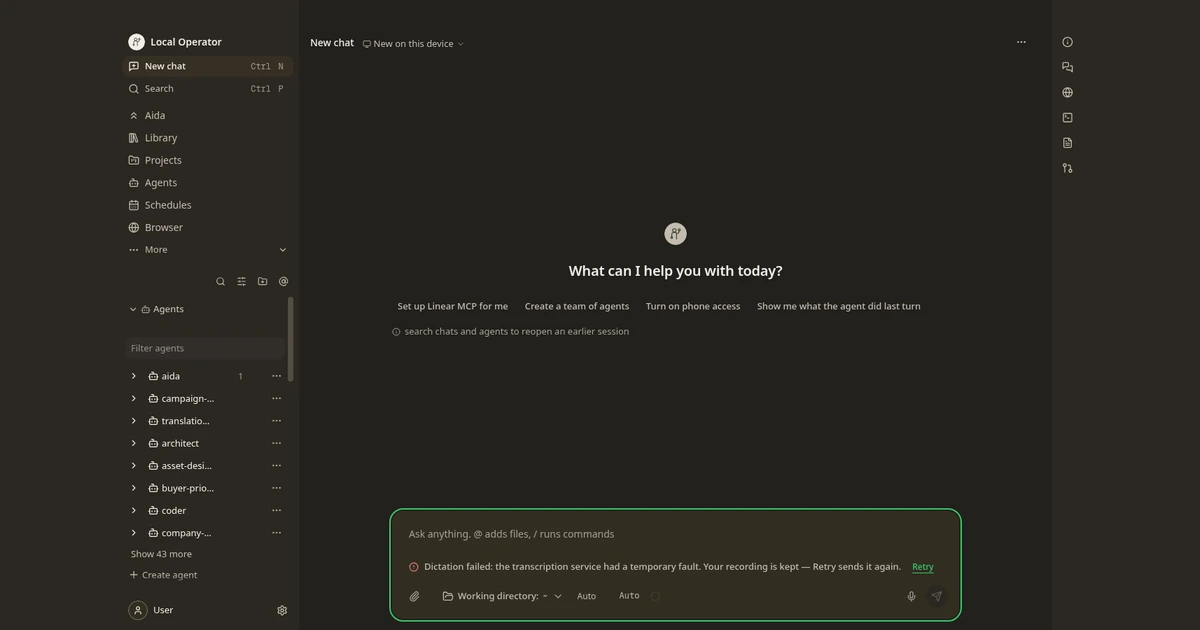This screenshot has width=1200, height=630.
Task: Choose Show me what the agent did last turn
Action: (839, 306)
